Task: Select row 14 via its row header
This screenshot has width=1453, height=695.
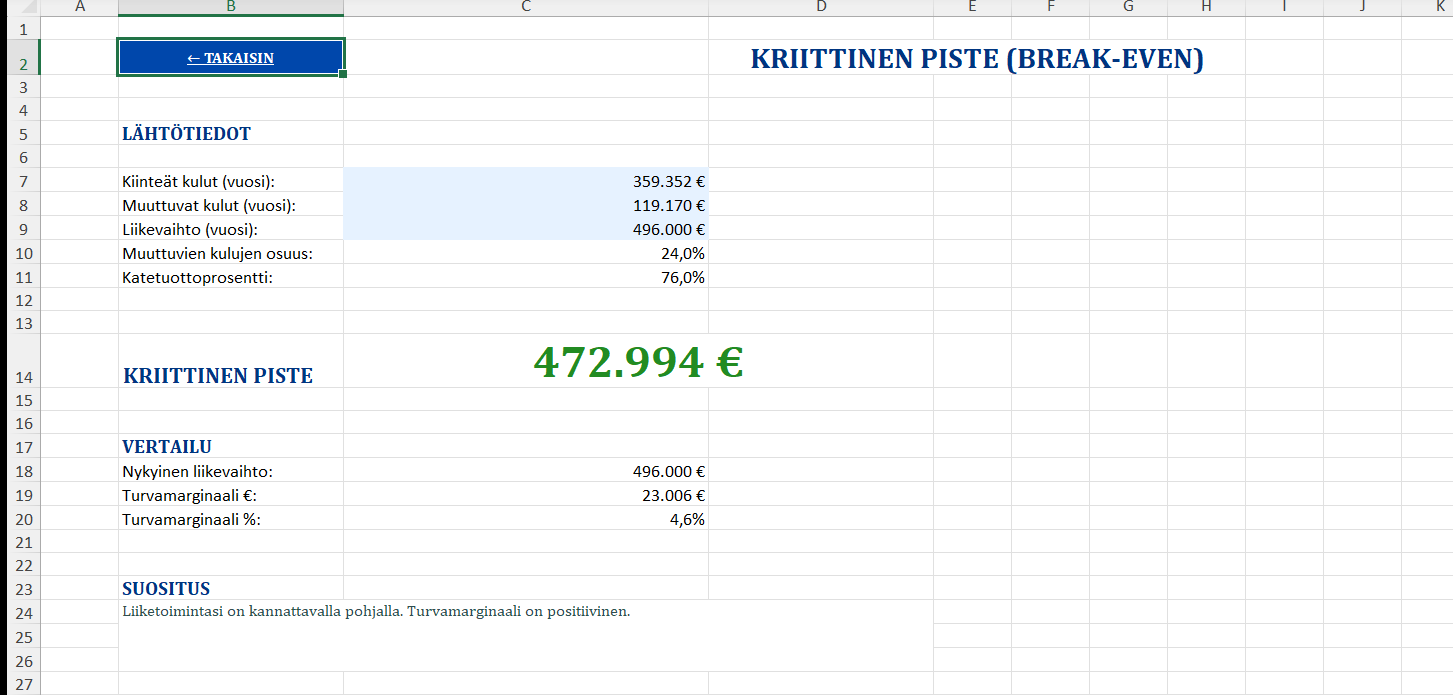Action: click(x=23, y=377)
